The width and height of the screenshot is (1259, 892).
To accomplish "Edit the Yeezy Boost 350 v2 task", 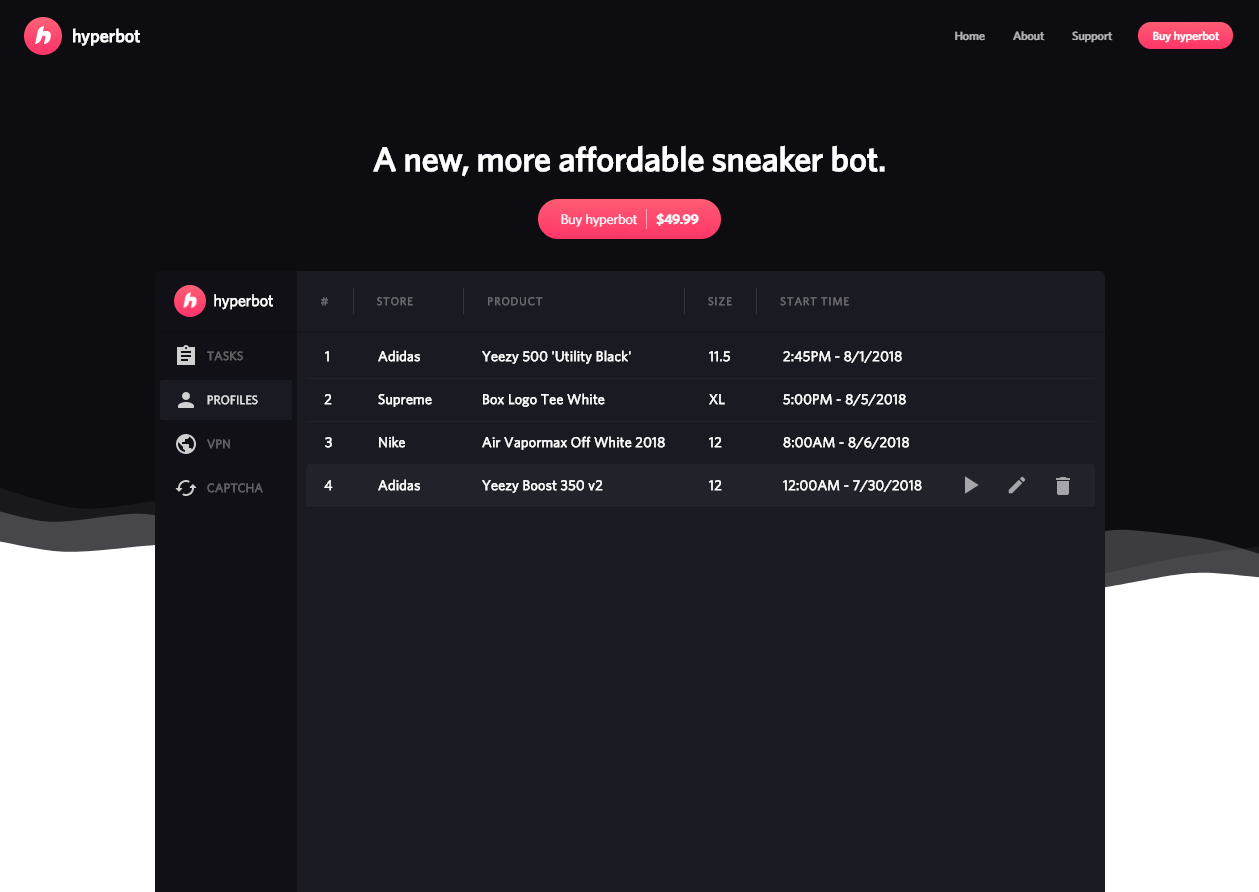I will tap(1017, 486).
